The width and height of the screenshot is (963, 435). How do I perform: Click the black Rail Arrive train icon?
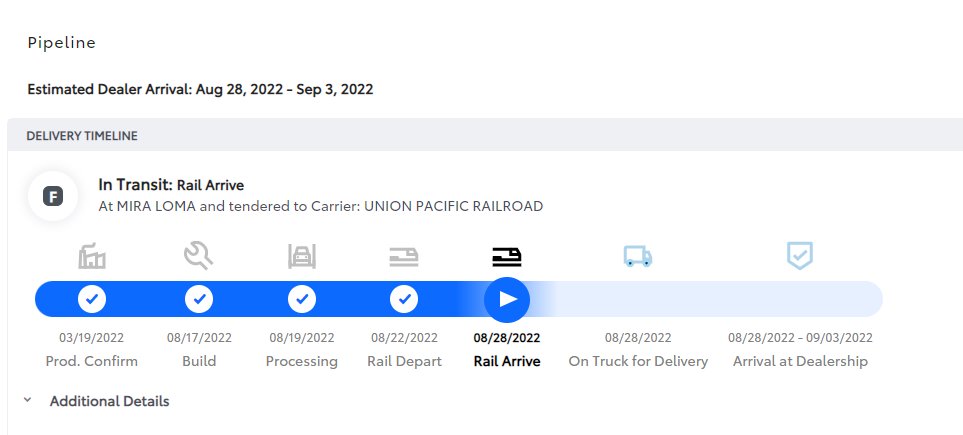507,256
